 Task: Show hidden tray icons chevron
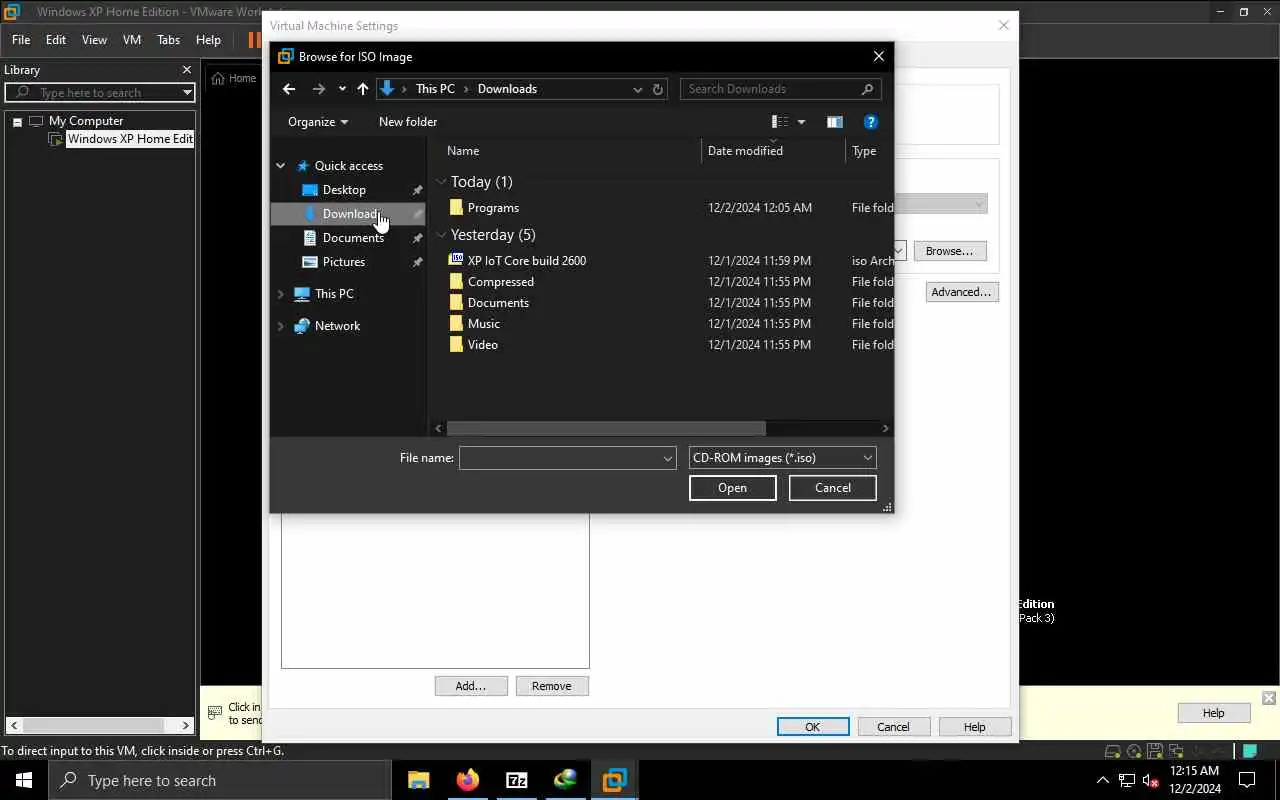[x=1103, y=781]
